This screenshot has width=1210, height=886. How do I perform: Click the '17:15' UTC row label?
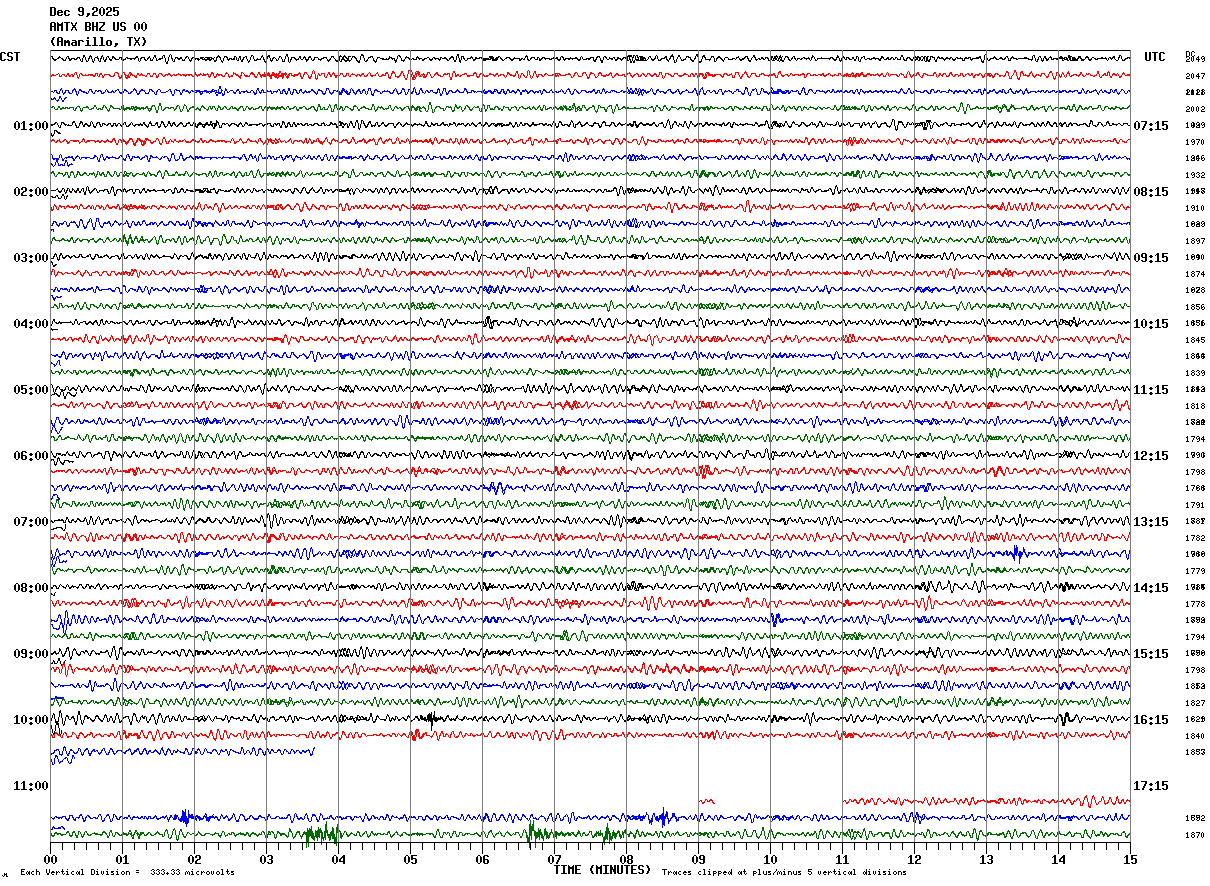1151,786
